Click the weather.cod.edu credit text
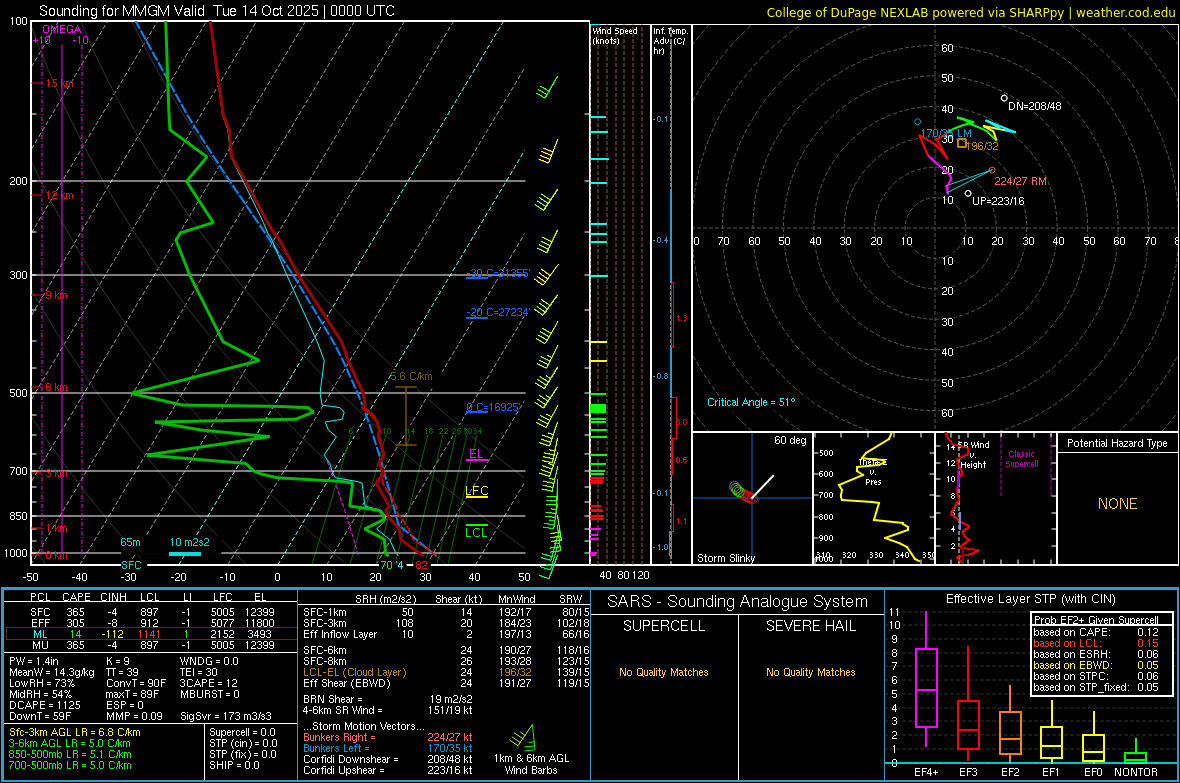Image resolution: width=1180 pixels, height=783 pixels. 1125,12
